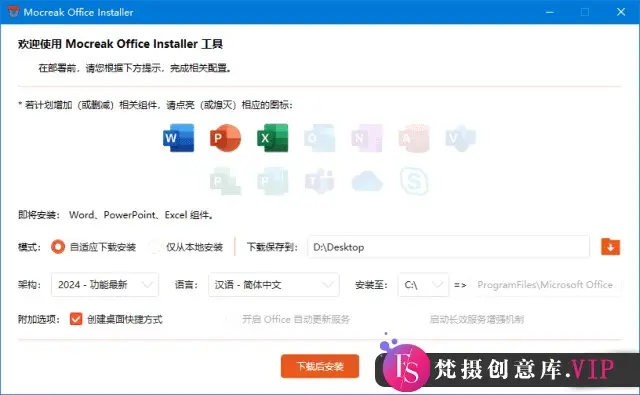This screenshot has width=640, height=395.
Task: Open the 架构 dropdown showing 2024 - 功能最新
Action: (105, 284)
